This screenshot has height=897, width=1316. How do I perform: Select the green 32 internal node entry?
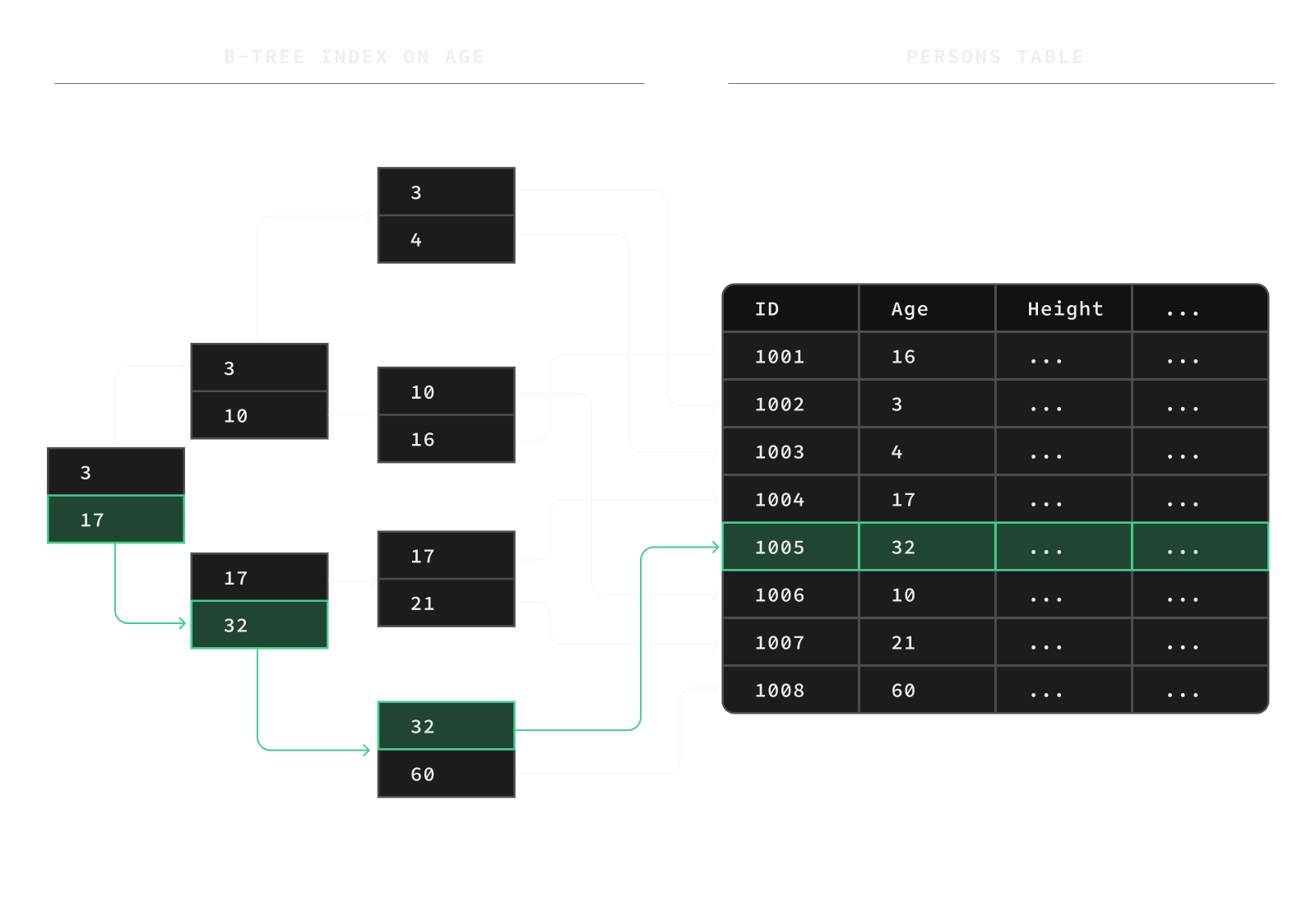point(259,625)
